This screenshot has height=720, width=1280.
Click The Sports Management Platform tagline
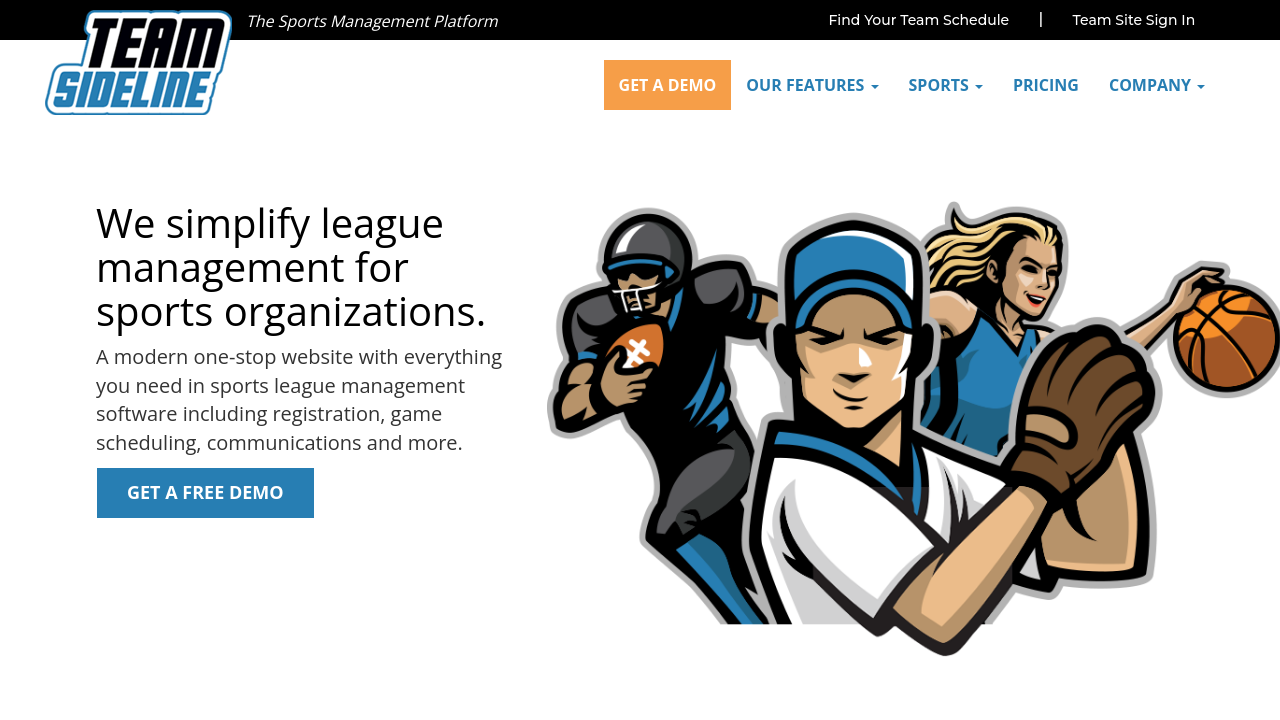[372, 21]
